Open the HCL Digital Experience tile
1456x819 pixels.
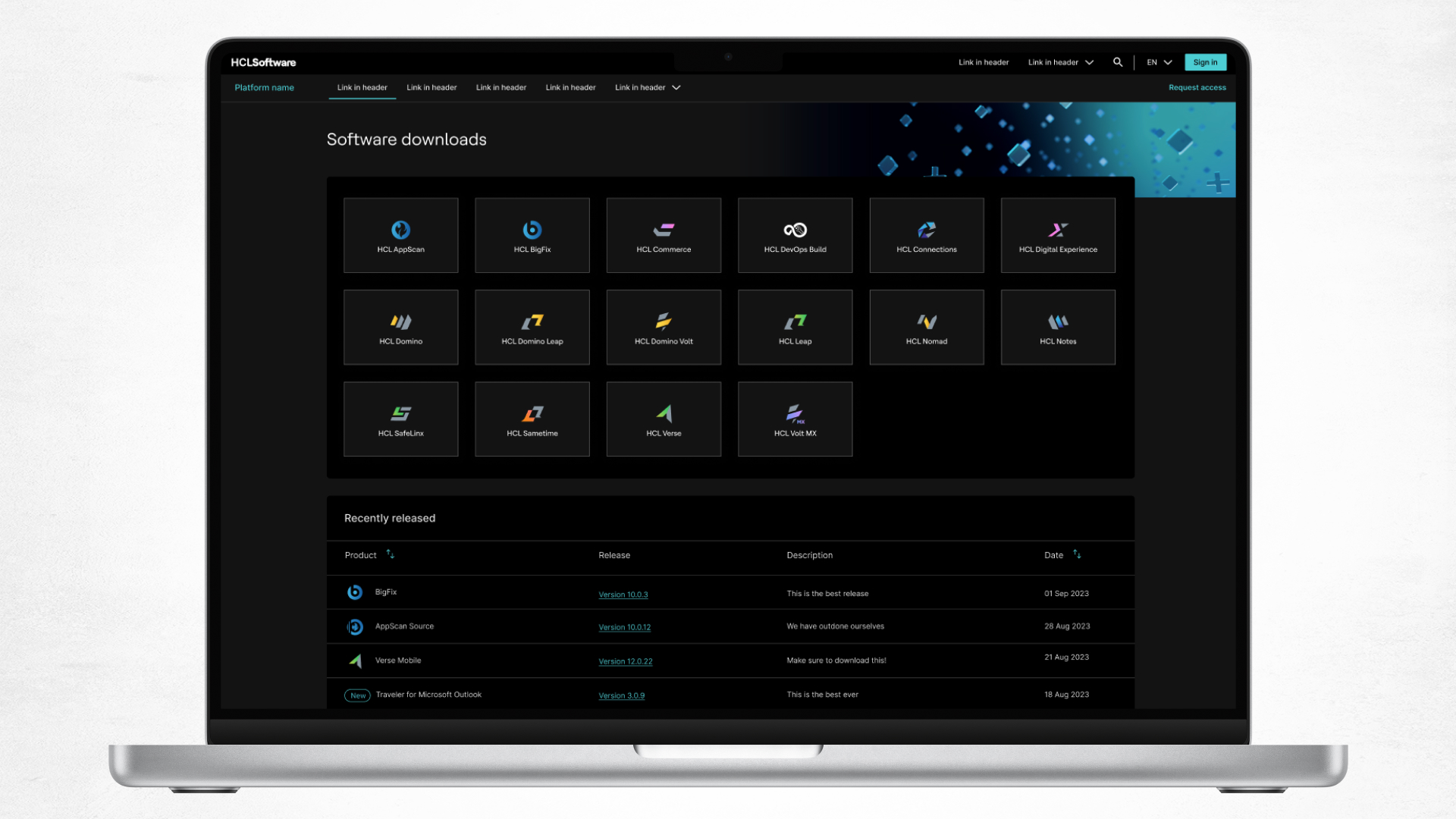tap(1058, 235)
